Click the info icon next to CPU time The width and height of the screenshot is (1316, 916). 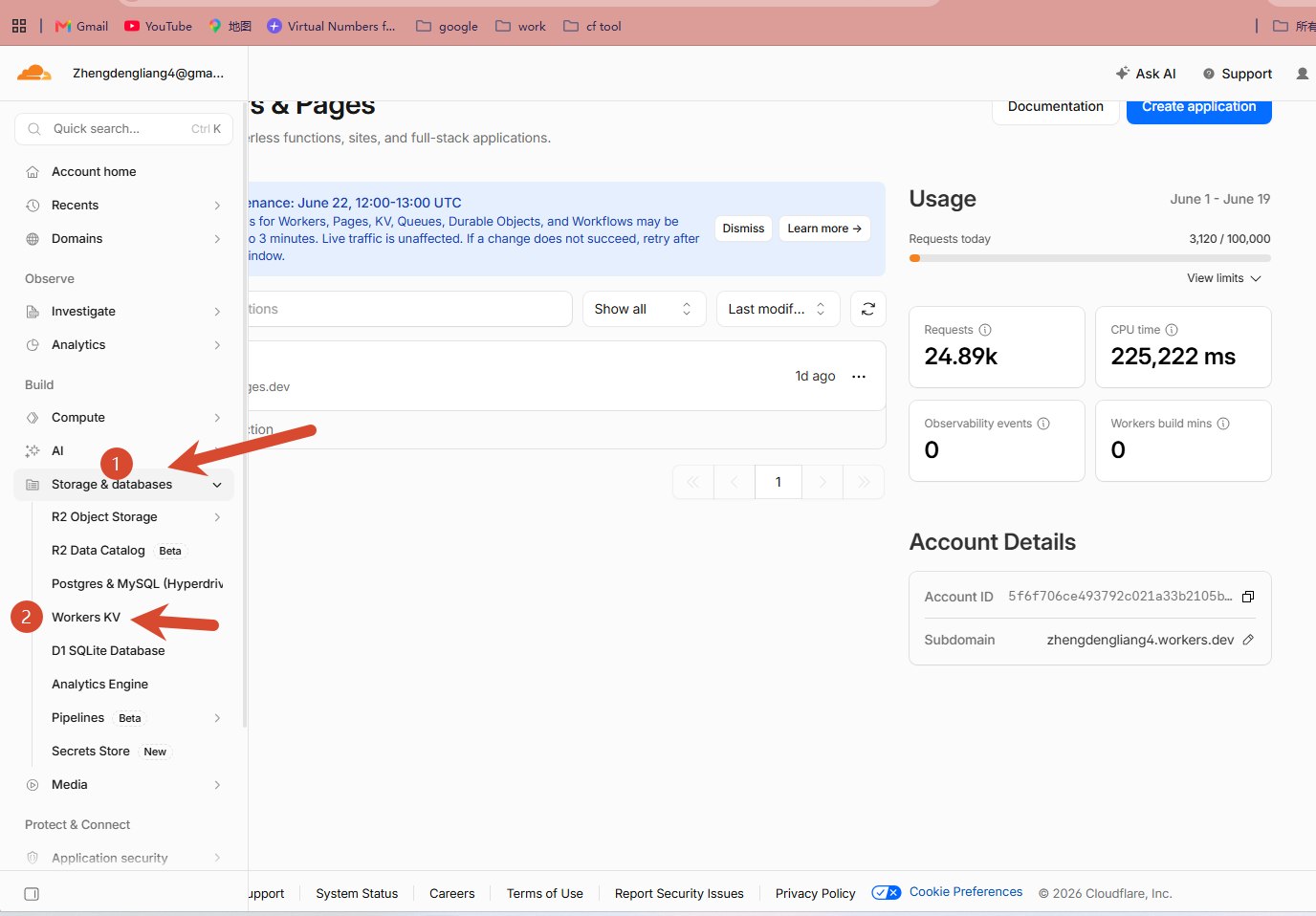tap(1172, 330)
